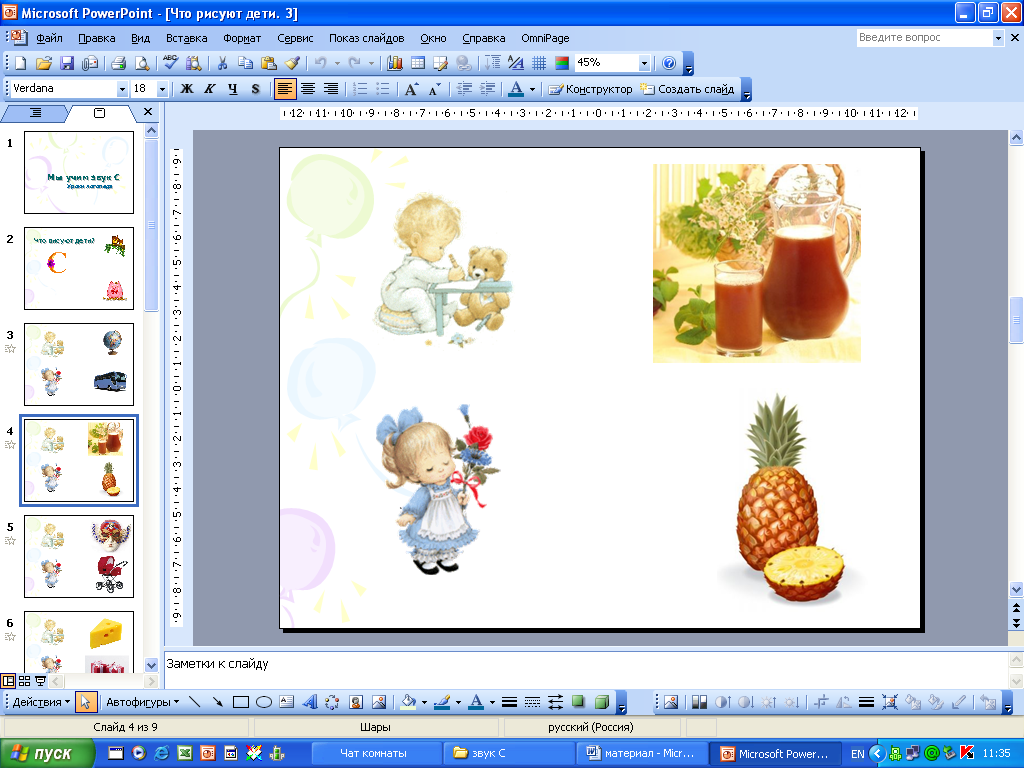This screenshot has width=1024, height=768.
Task: Toggle bulleted list
Action: (x=383, y=89)
